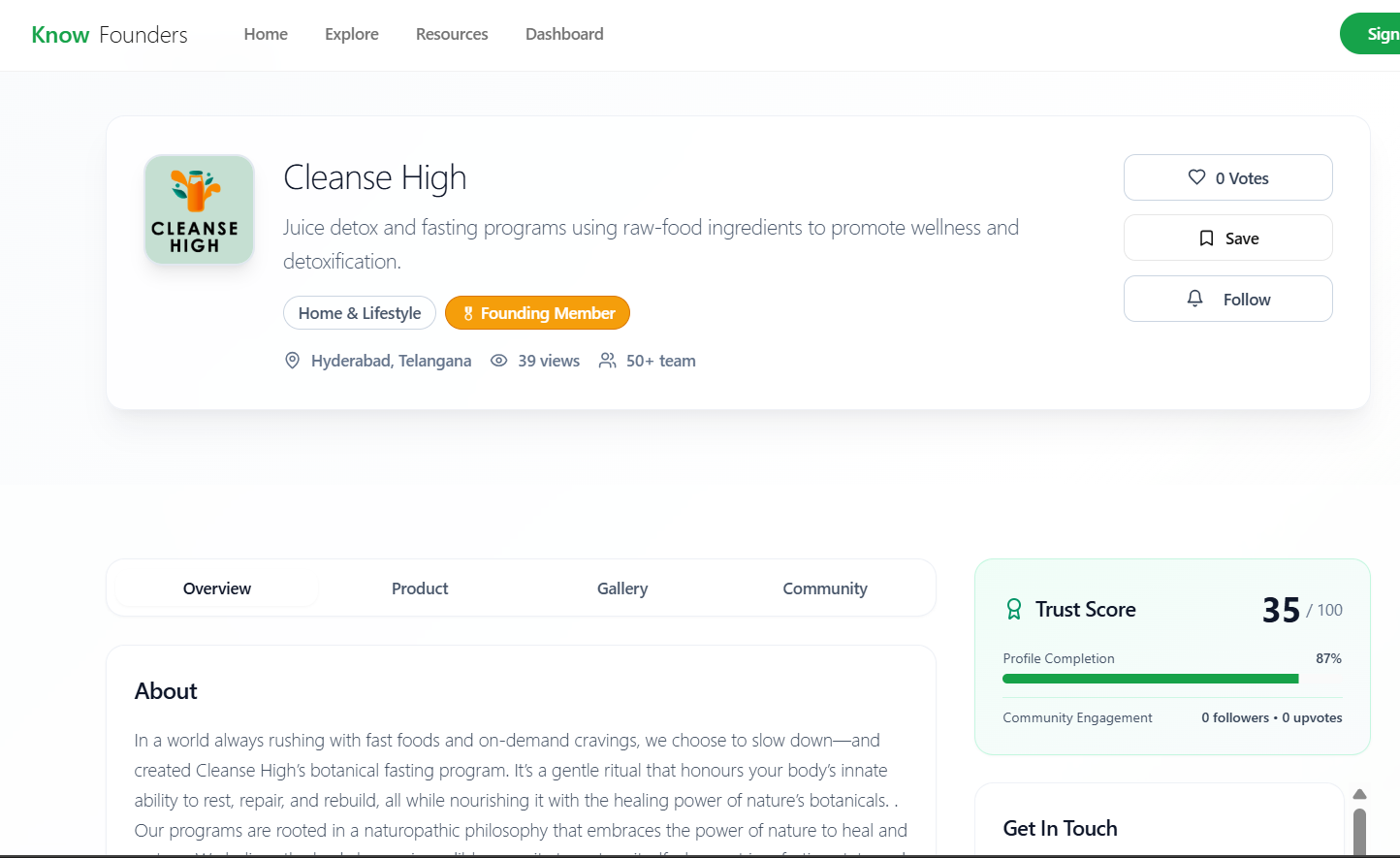Click the team icon next to 50+ team

(x=608, y=360)
